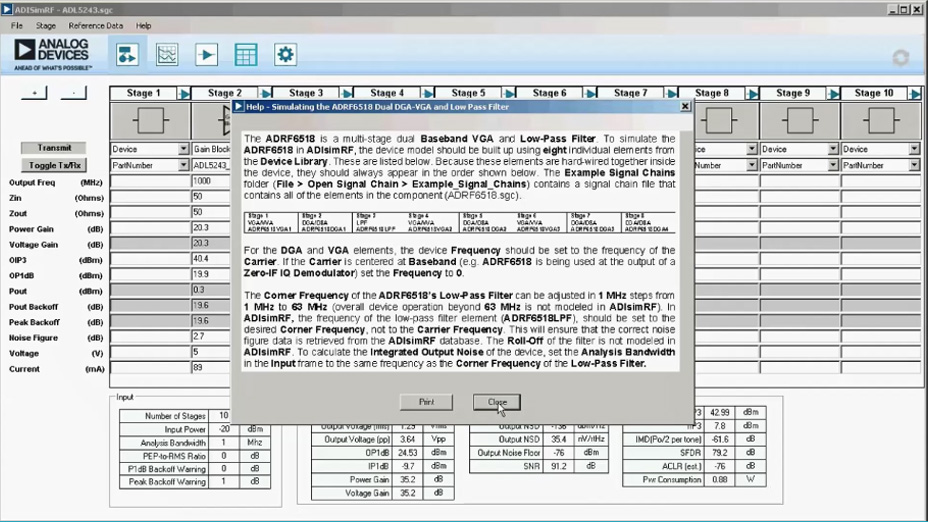Open the Reference Data menu
Viewport: 928px width, 522px height.
tap(96, 25)
